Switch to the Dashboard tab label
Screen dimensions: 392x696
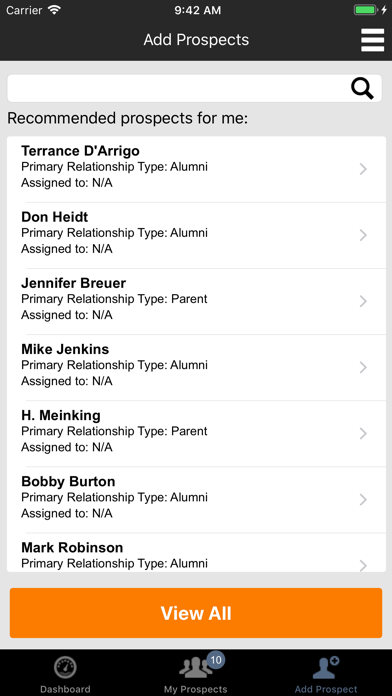[x=65, y=689]
